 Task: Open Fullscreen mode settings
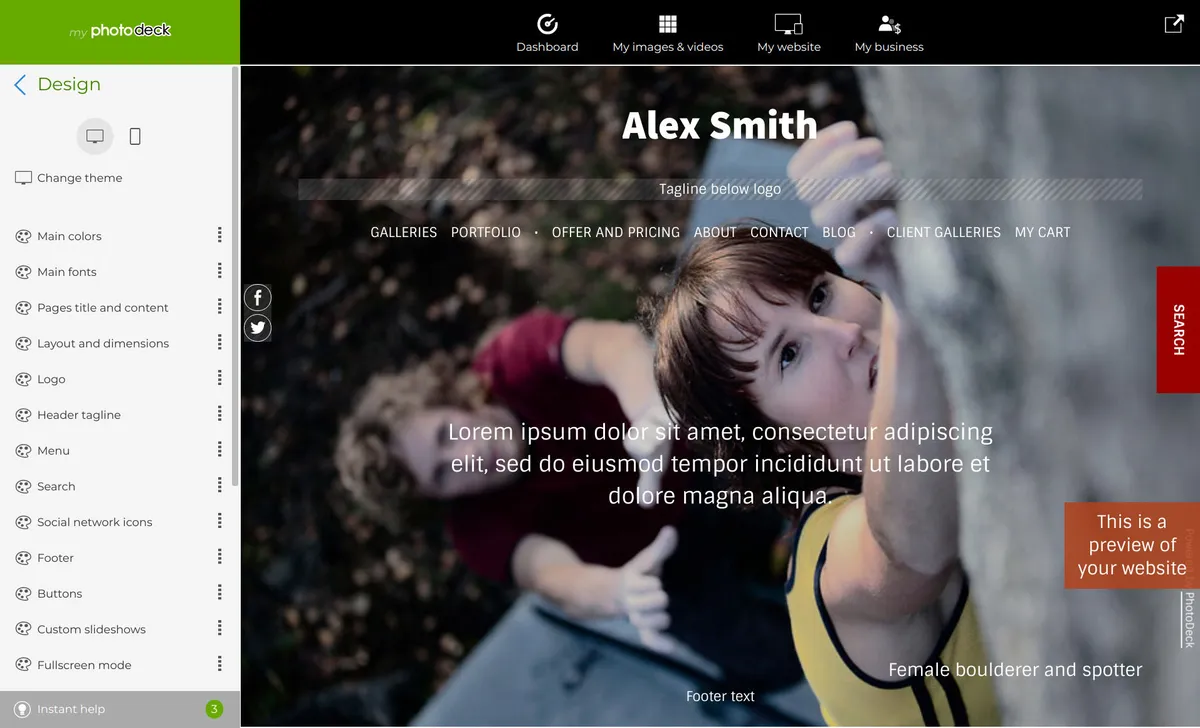[x=84, y=665]
